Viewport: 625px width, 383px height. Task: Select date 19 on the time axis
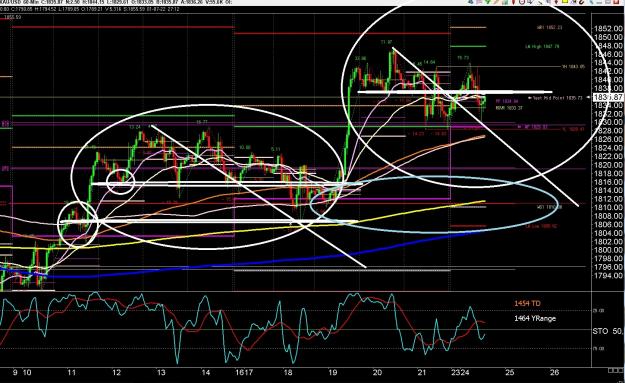click(x=332, y=373)
